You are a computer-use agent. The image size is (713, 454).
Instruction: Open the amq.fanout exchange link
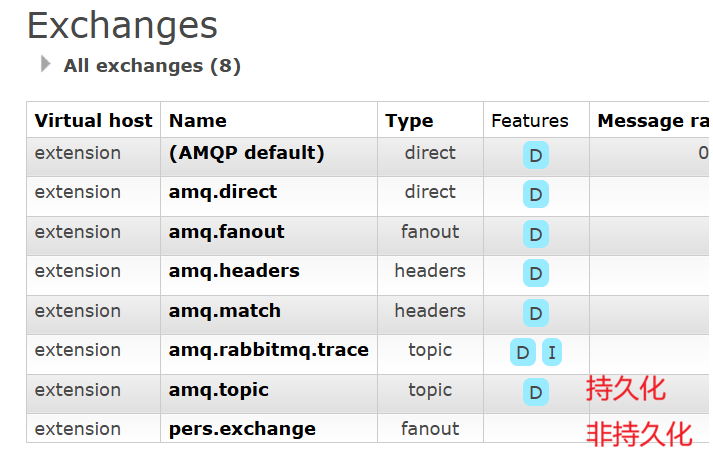point(226,232)
